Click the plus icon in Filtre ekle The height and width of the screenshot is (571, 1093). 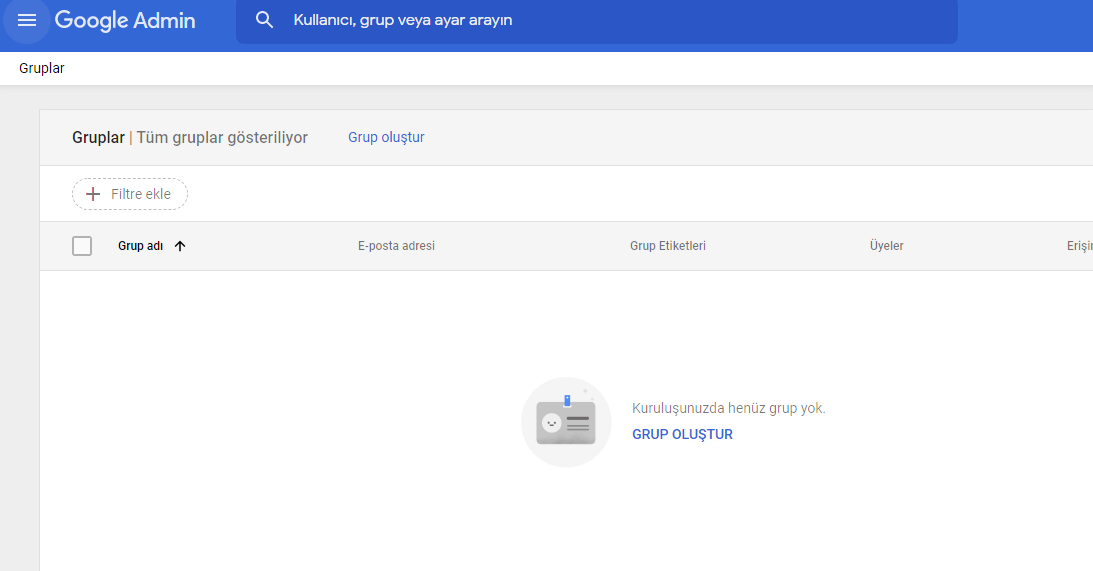pos(93,194)
